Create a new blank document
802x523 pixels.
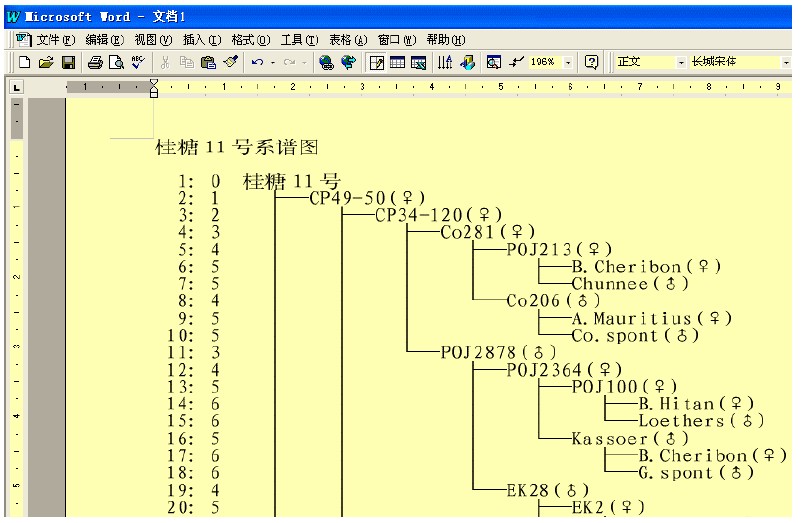coord(24,62)
